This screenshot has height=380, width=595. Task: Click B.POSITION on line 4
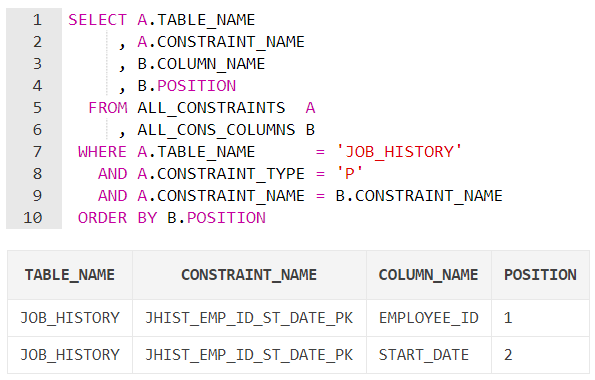[x=187, y=86]
